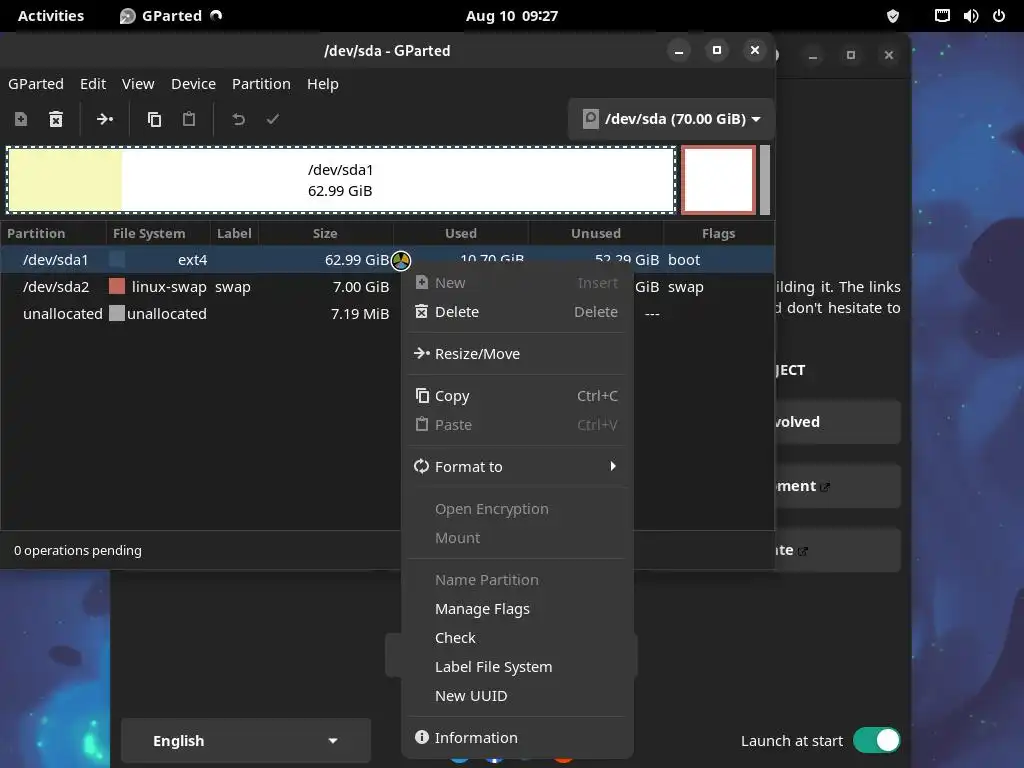This screenshot has width=1024, height=768.
Task: Select Check from the context menu
Action: tap(516, 637)
